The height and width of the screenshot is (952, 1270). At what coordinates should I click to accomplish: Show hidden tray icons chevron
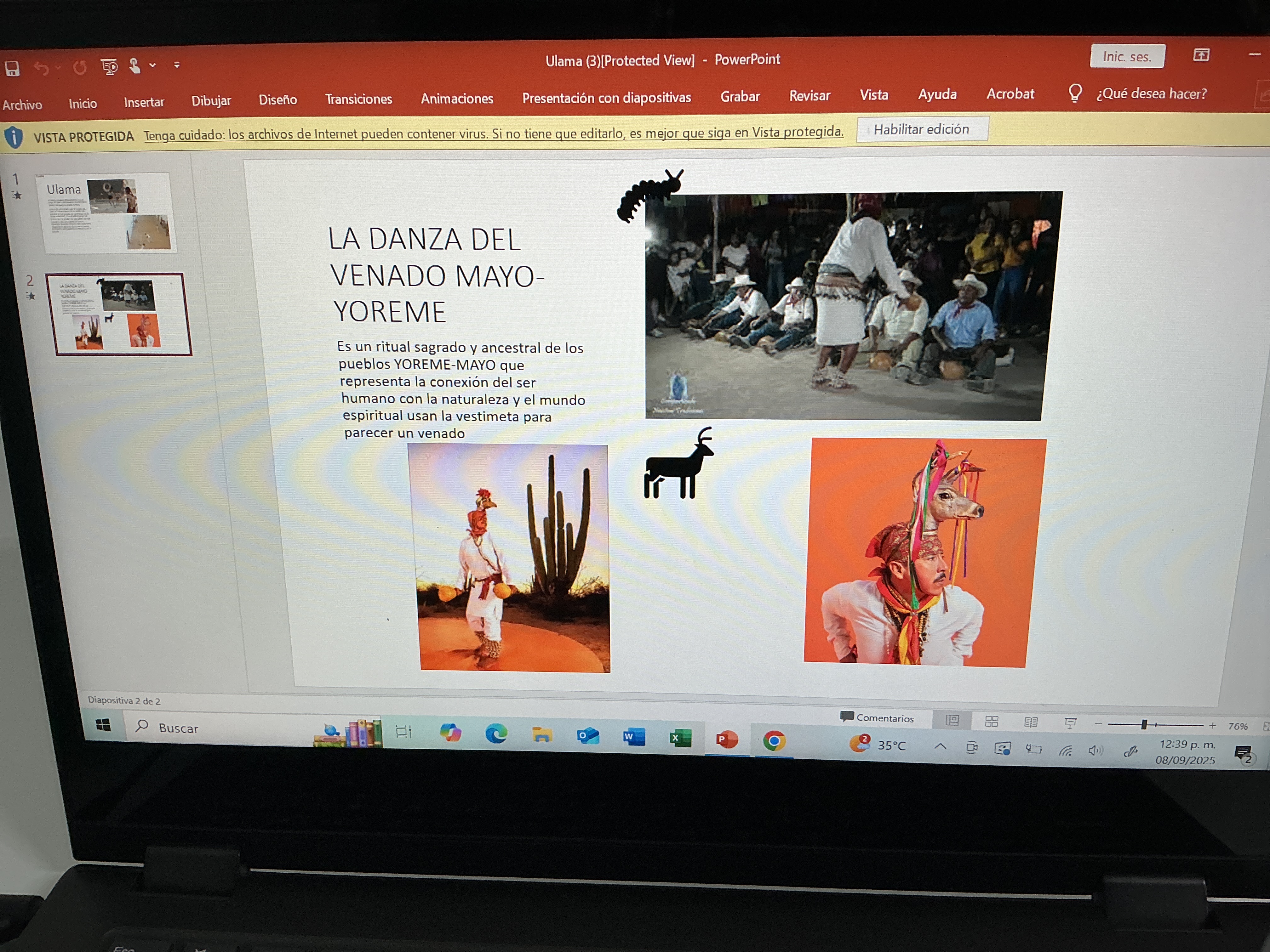point(941,746)
